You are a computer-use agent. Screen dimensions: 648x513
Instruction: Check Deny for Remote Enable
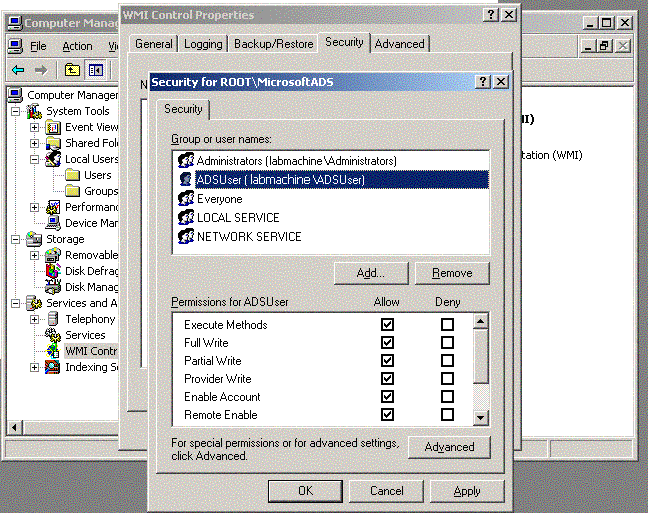click(x=447, y=415)
